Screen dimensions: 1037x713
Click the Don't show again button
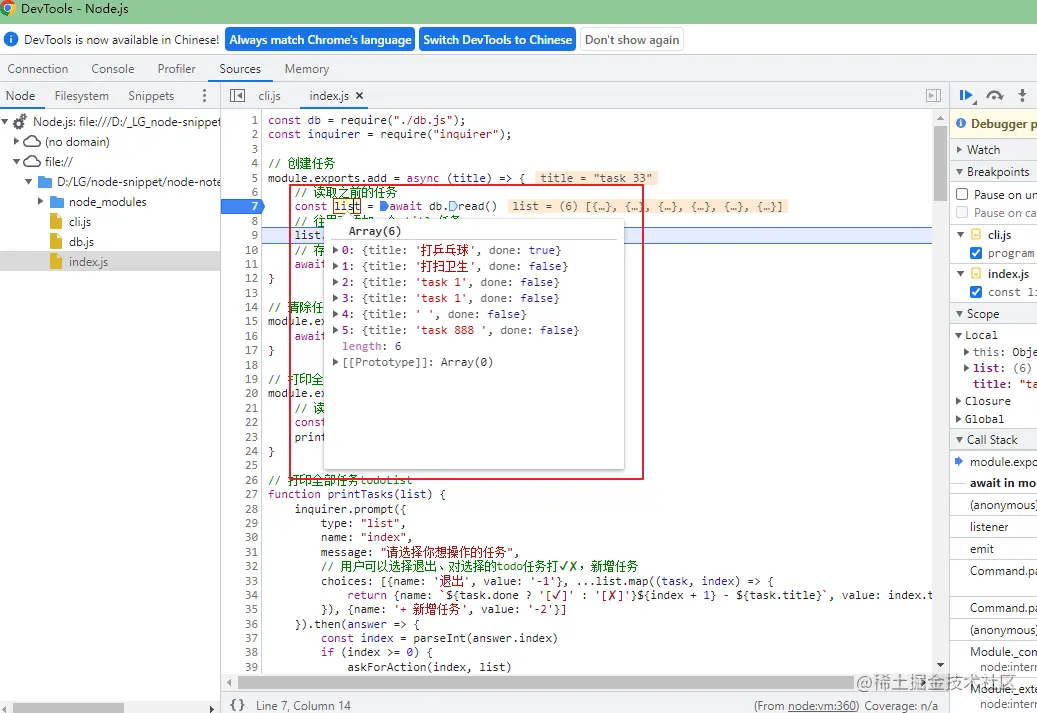(631, 40)
